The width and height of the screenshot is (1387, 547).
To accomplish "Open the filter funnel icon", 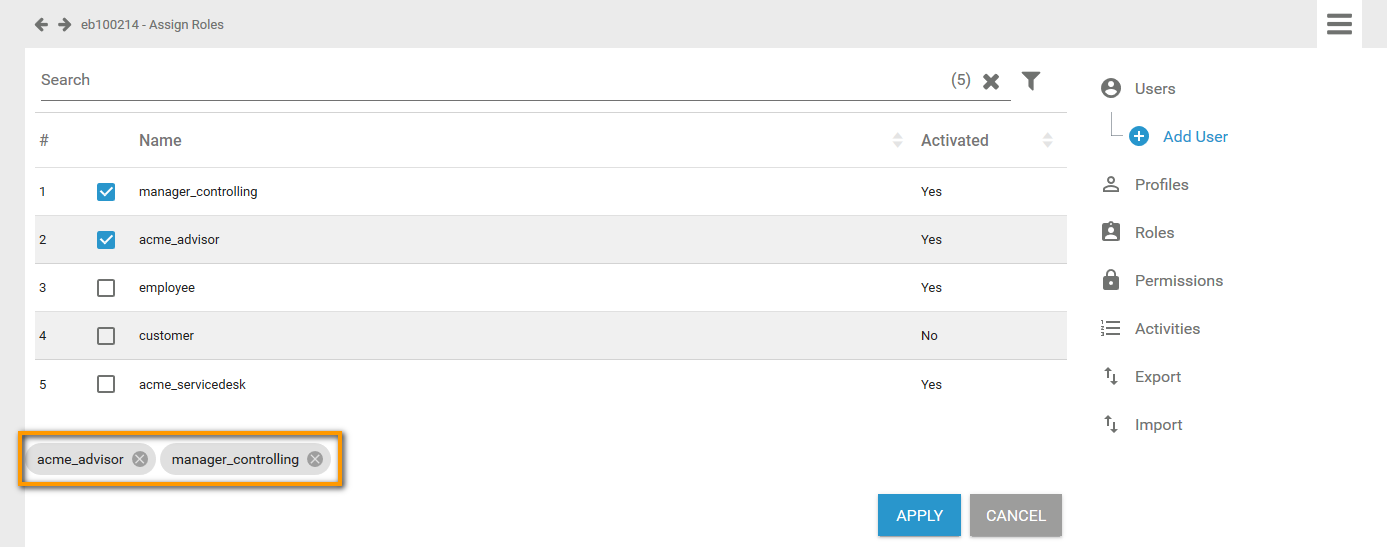I will [1031, 81].
